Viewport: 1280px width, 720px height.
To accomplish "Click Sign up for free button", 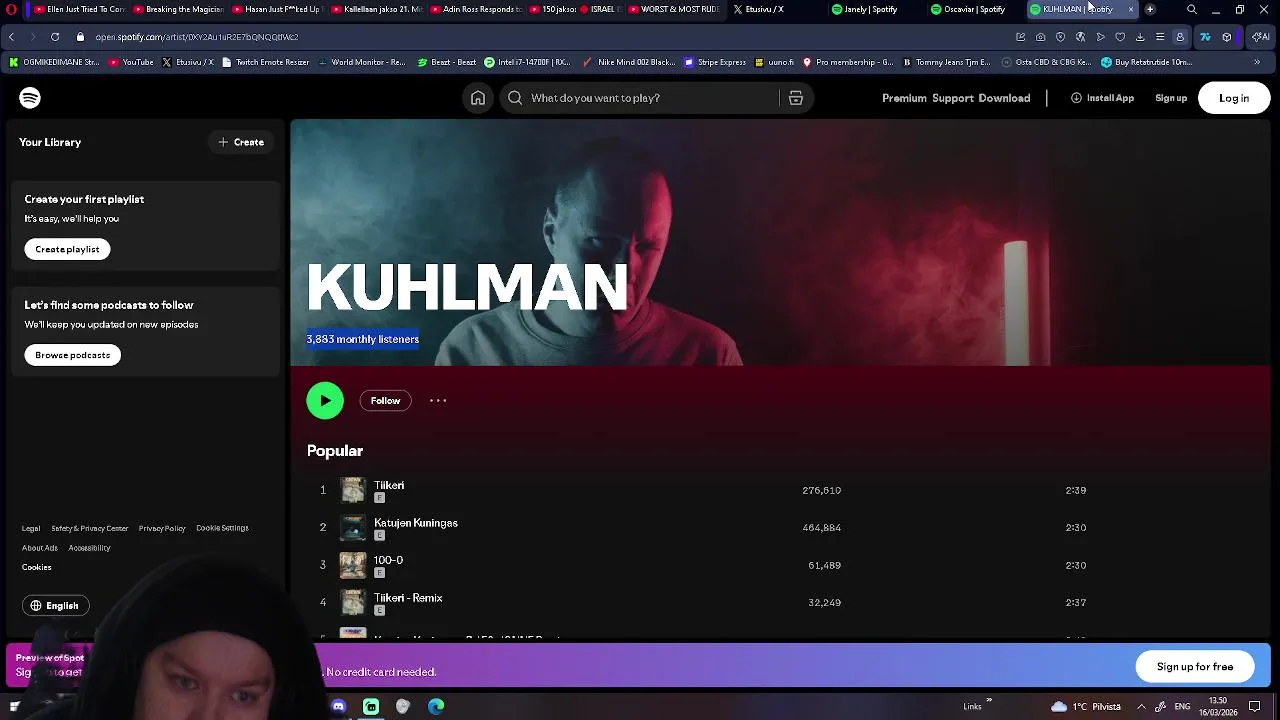I will pos(1195,667).
